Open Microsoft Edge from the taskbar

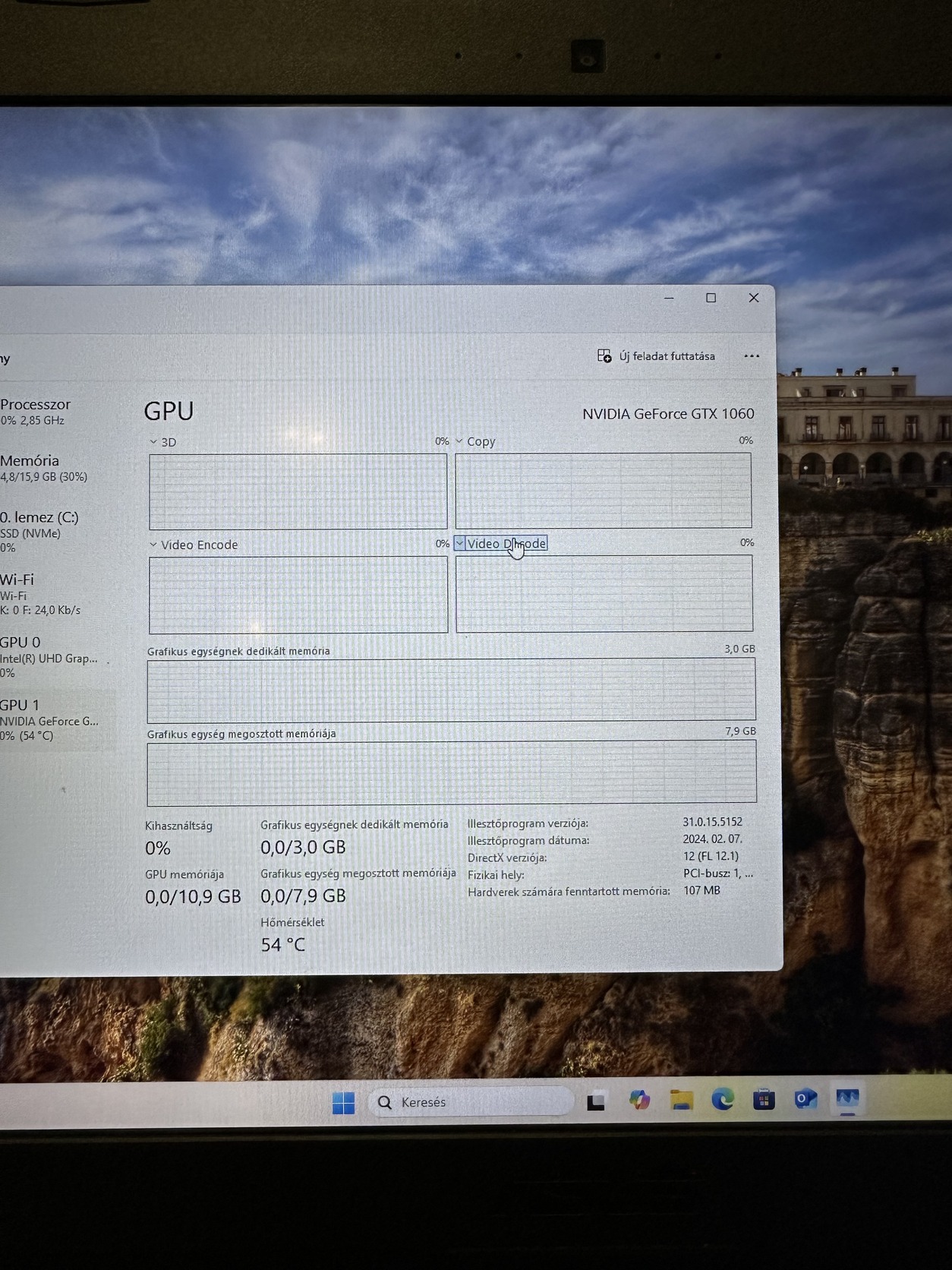tap(722, 1099)
